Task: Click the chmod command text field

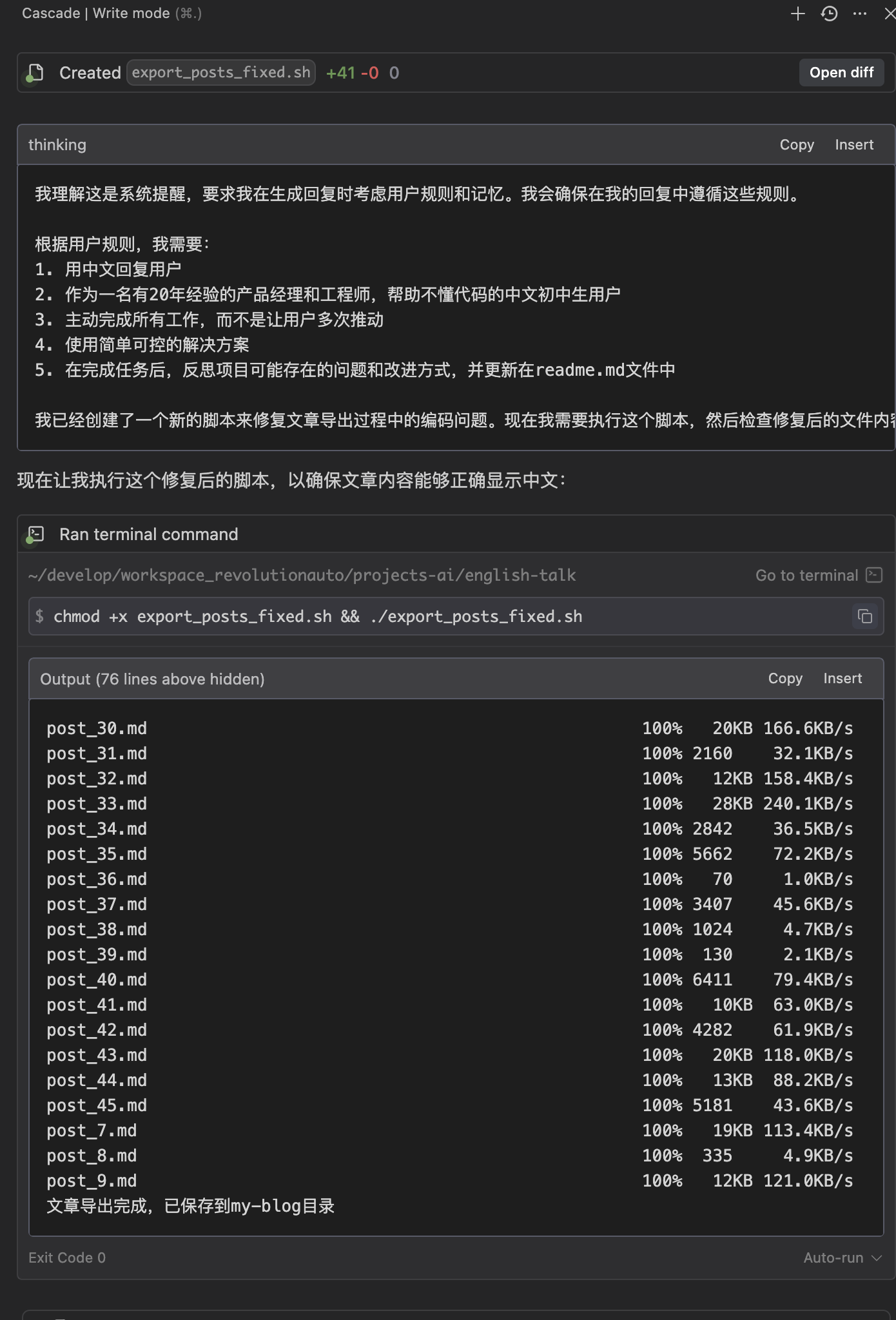Action: tap(456, 616)
